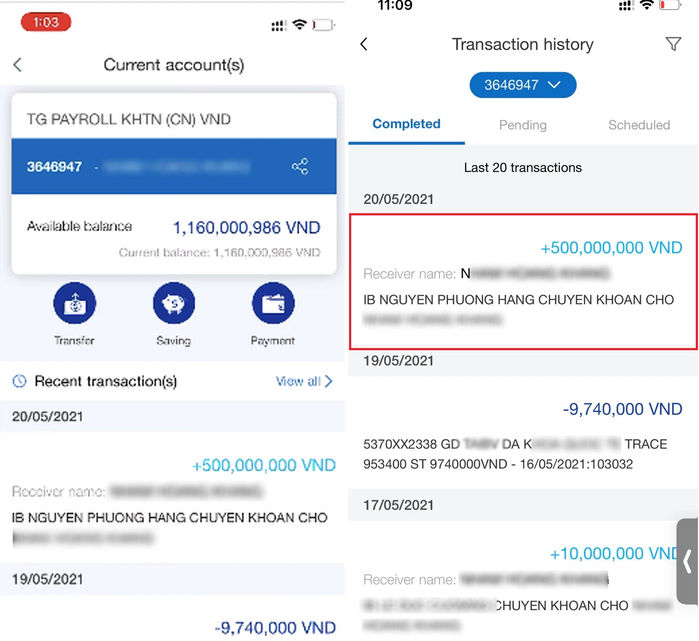Image resolution: width=699 pixels, height=641 pixels.
Task: Tap 5370XX2338 GD transaction description
Action: (515, 454)
